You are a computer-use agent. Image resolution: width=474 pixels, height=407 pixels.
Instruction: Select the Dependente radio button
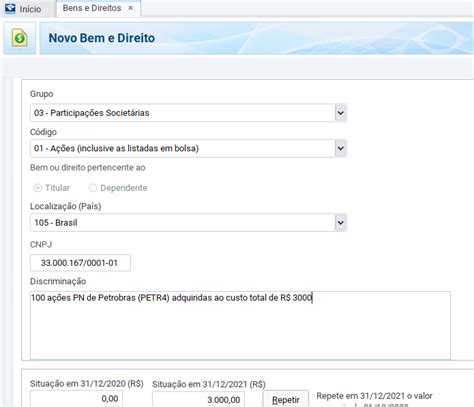click(x=92, y=188)
